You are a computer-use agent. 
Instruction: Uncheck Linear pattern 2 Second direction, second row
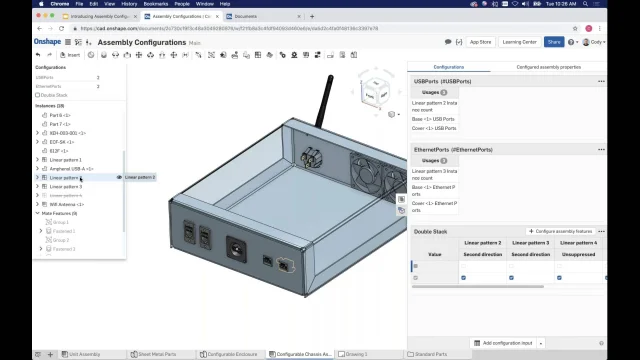coord(463,278)
